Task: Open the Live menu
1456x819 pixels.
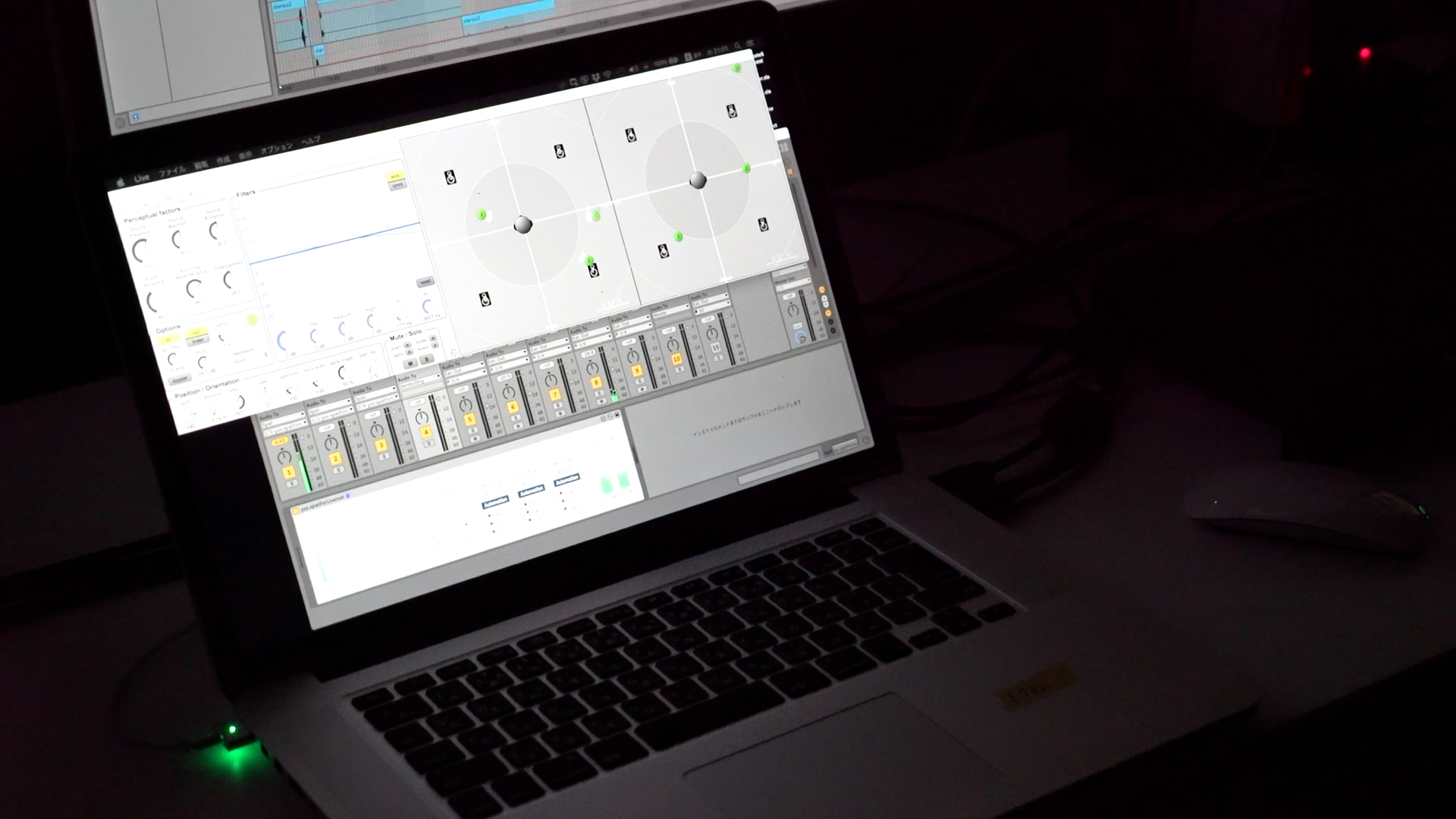Action: point(142,178)
